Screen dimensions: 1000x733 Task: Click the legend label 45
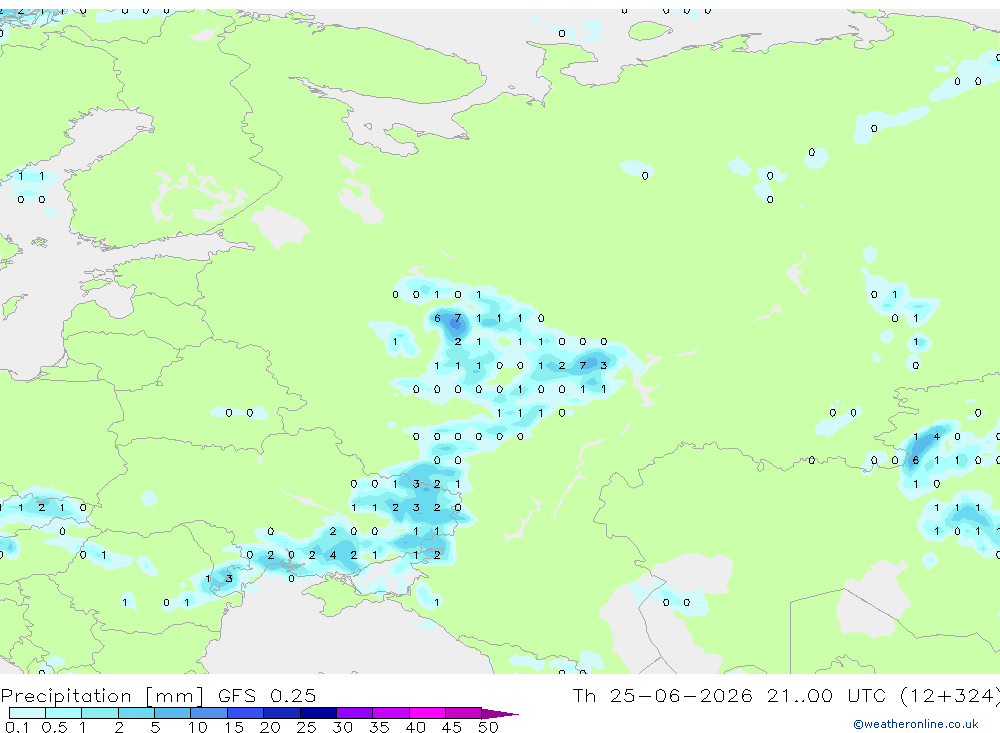pos(452,727)
